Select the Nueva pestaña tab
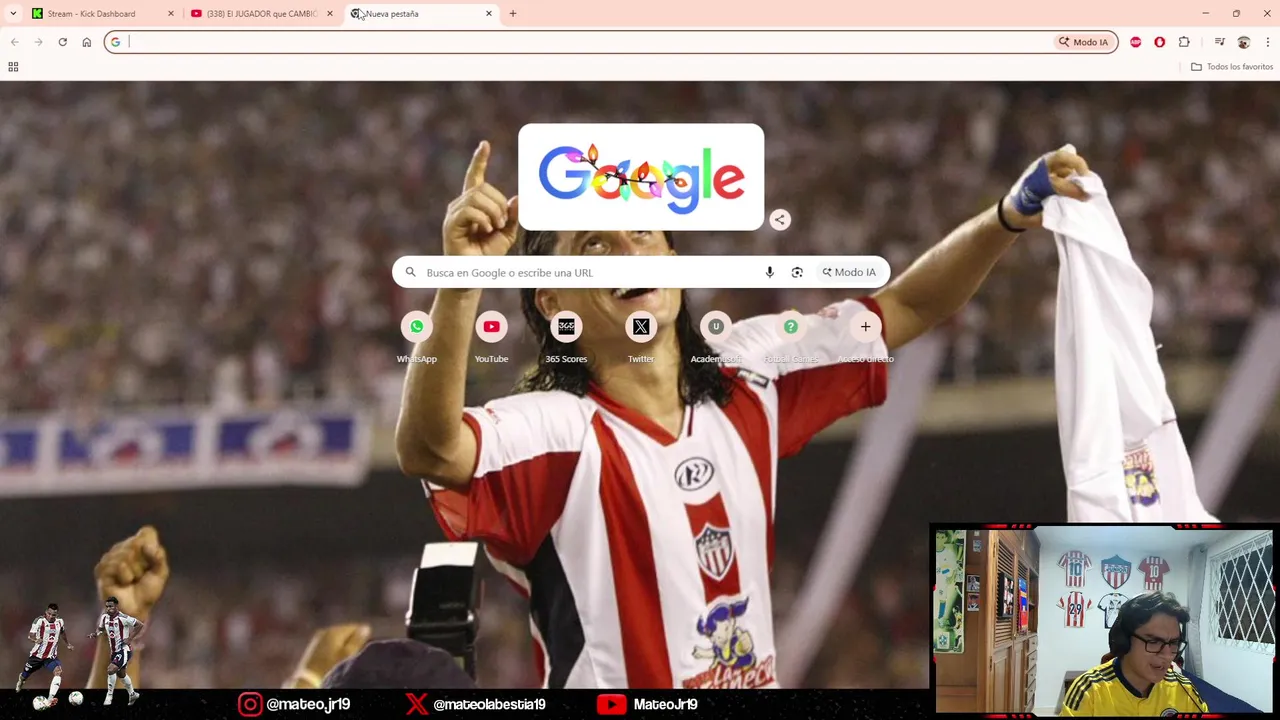 coord(420,14)
